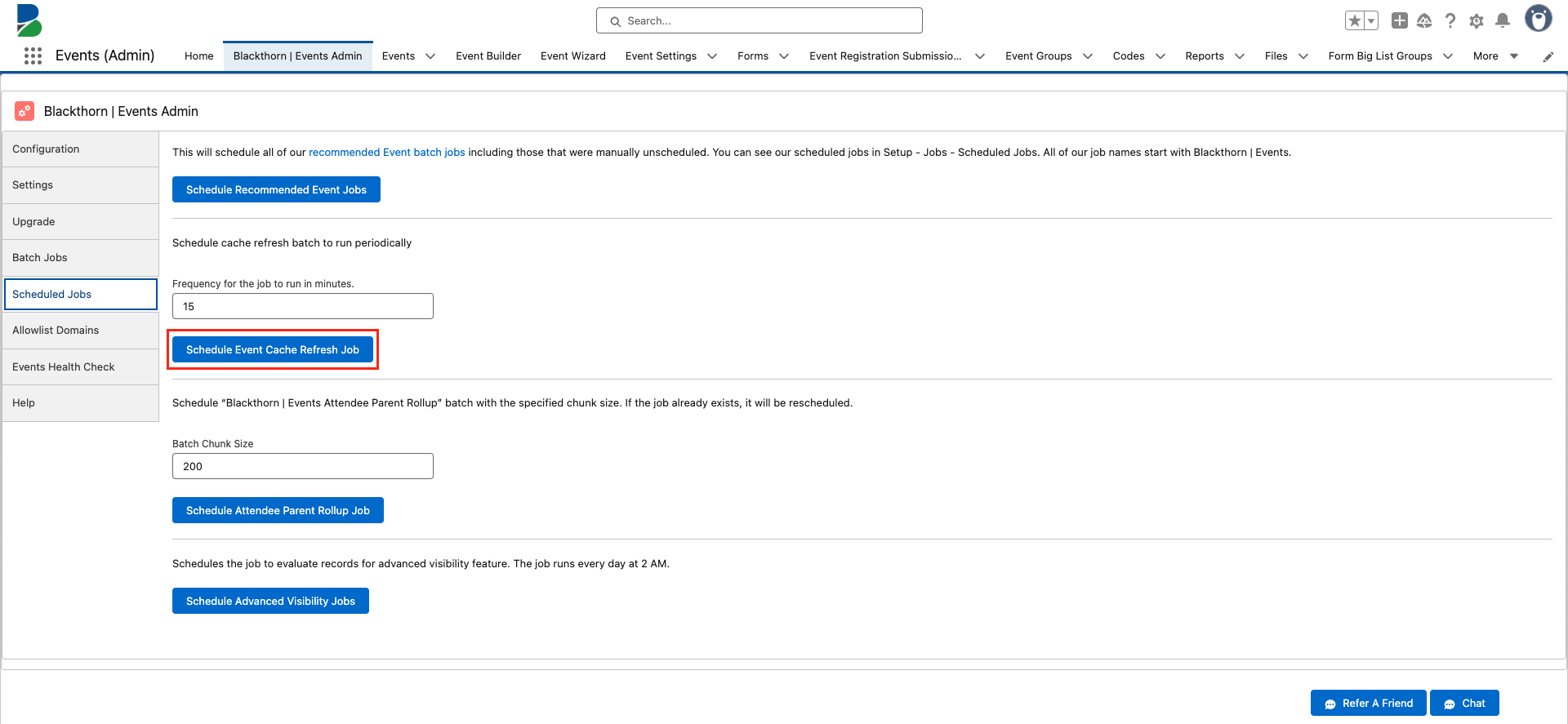Open the Events tab

point(399,56)
